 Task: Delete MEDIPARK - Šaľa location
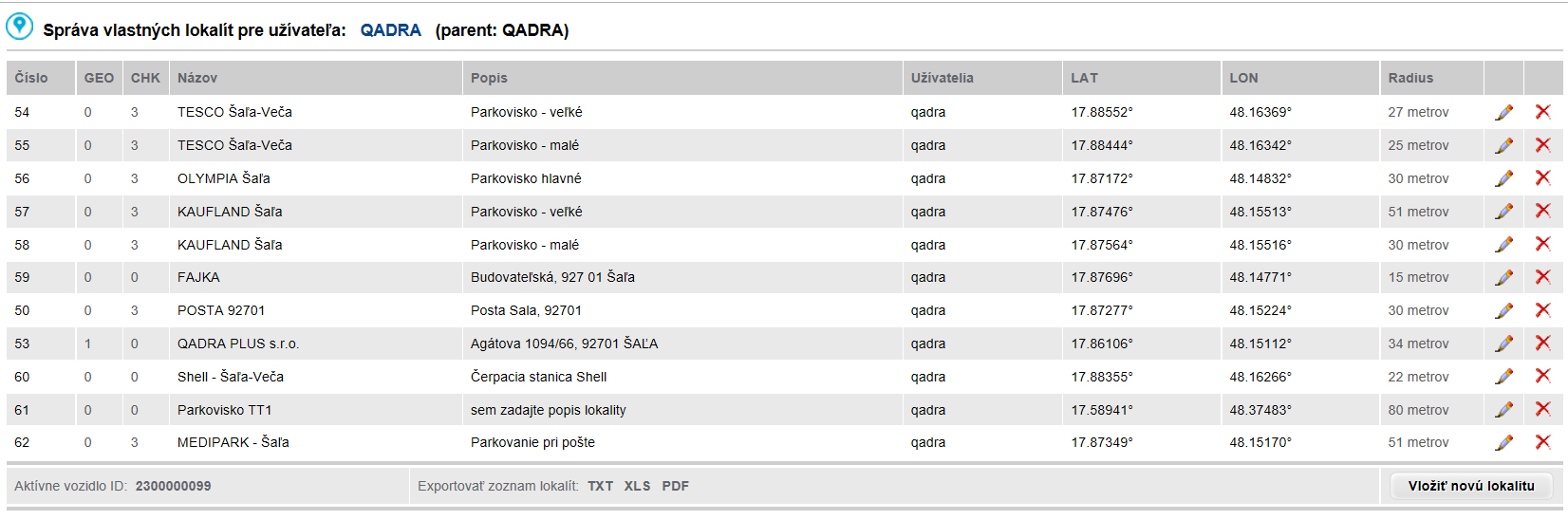click(1542, 441)
